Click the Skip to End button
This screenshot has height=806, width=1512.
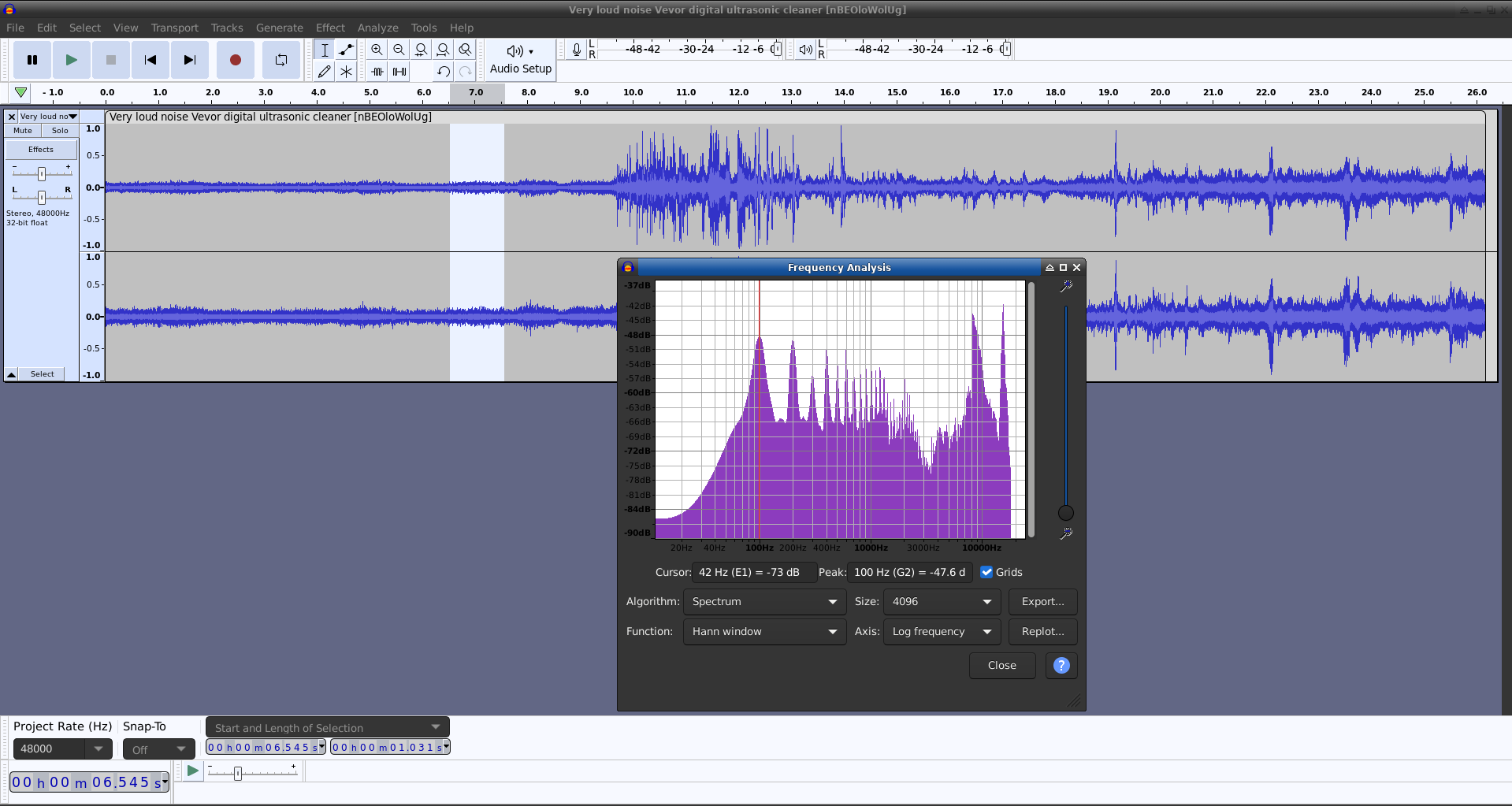coord(189,60)
